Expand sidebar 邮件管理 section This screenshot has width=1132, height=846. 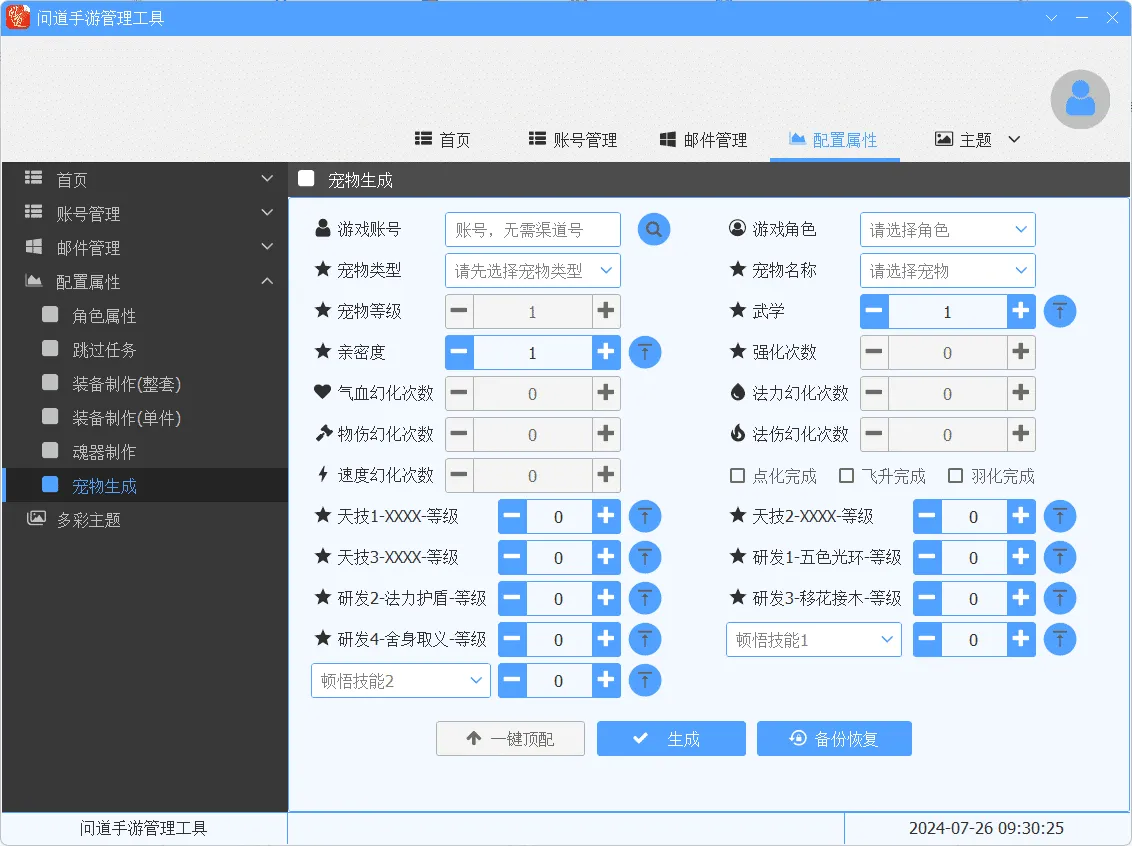point(144,248)
